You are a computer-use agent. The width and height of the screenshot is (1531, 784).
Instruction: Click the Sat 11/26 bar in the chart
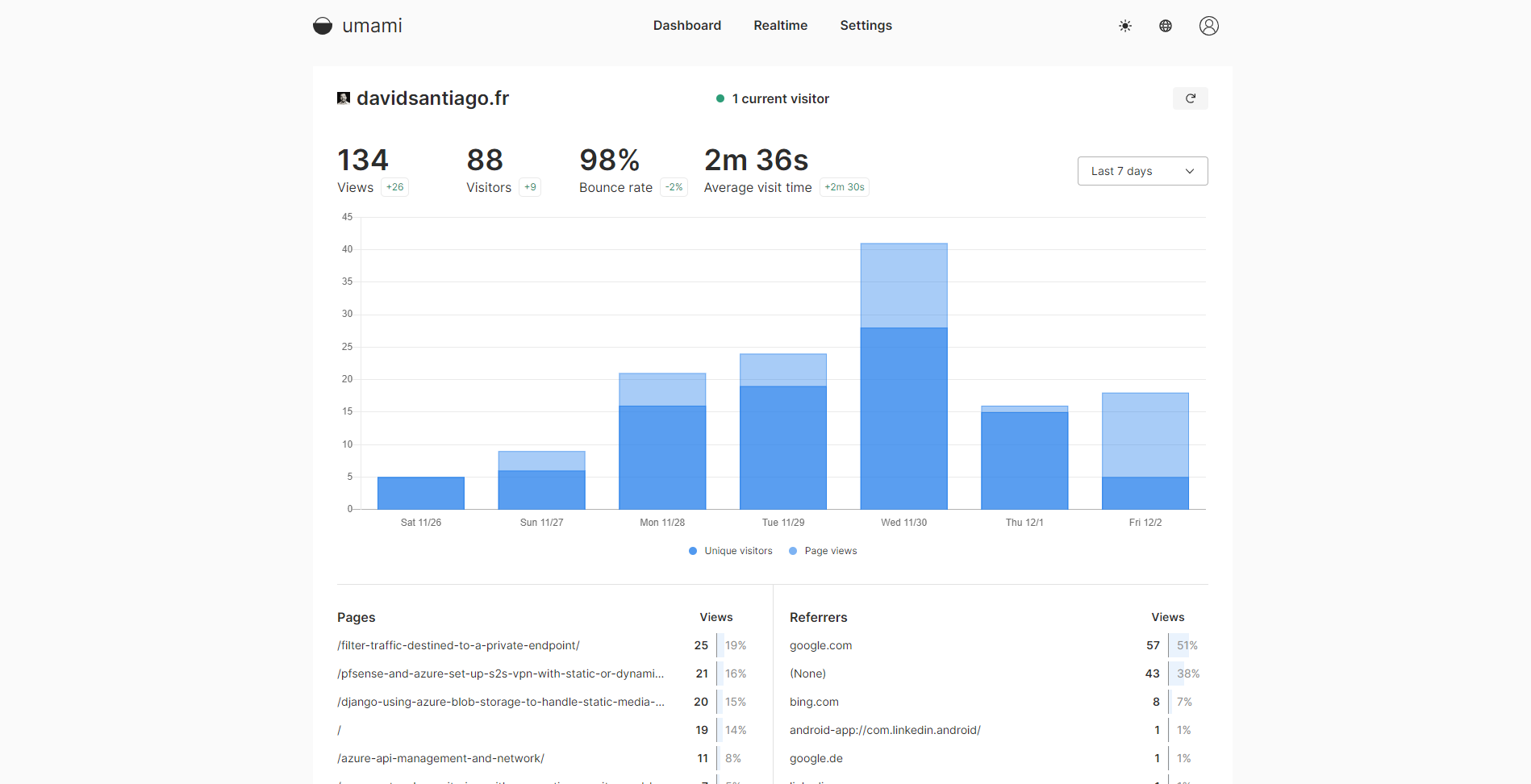coord(421,493)
